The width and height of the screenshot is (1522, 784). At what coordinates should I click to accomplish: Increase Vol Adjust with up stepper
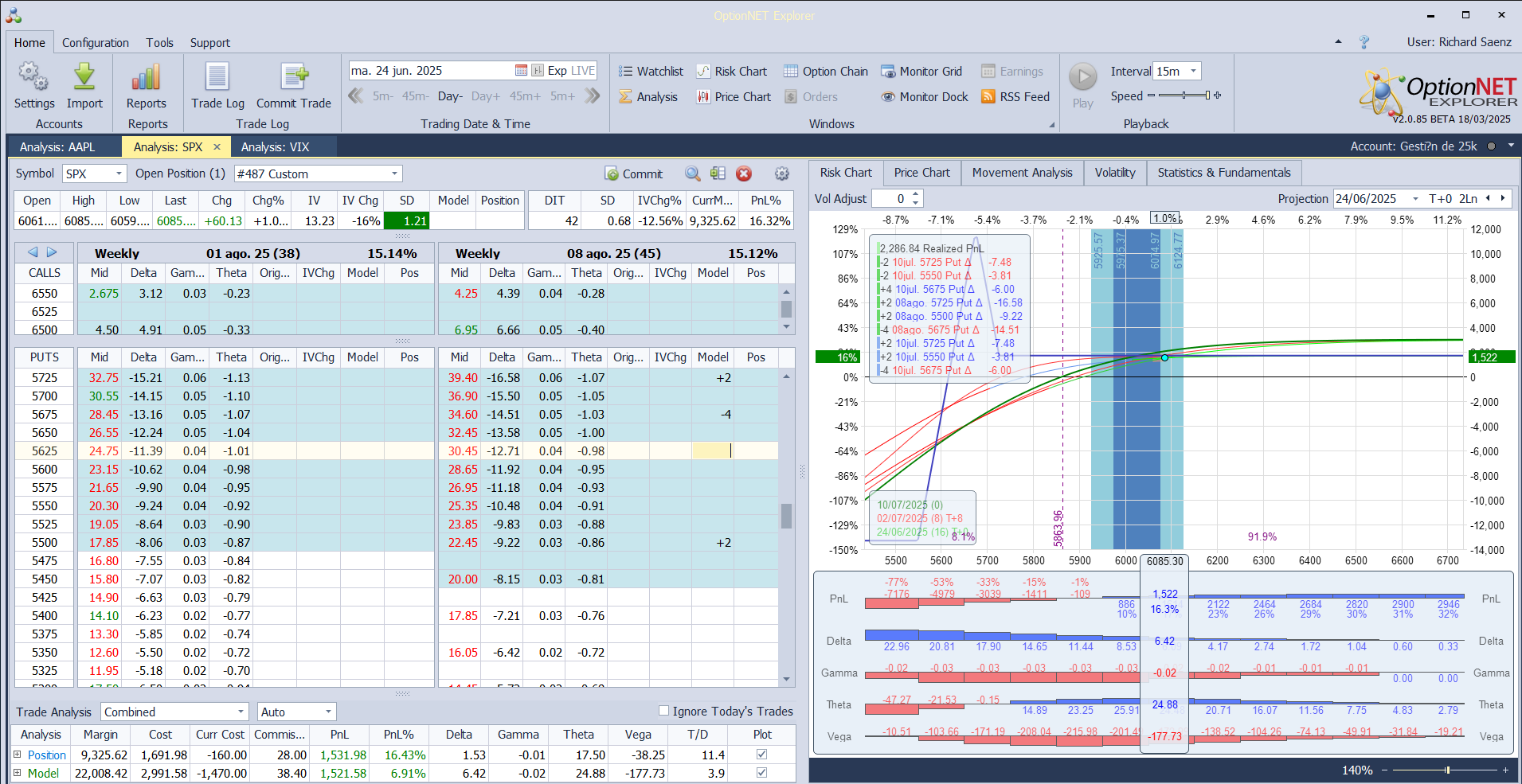click(x=916, y=194)
